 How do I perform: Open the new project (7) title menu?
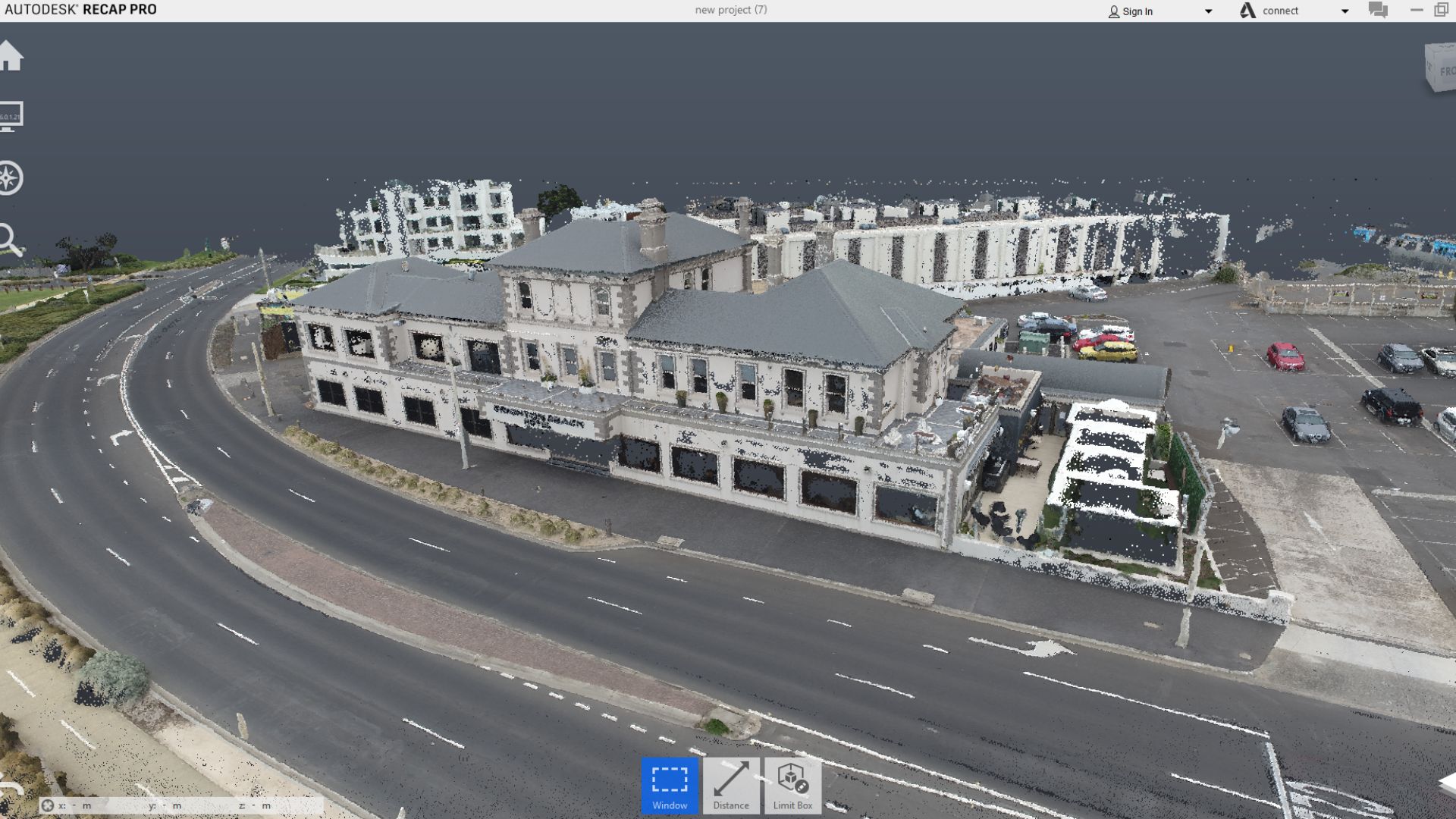[730, 10]
